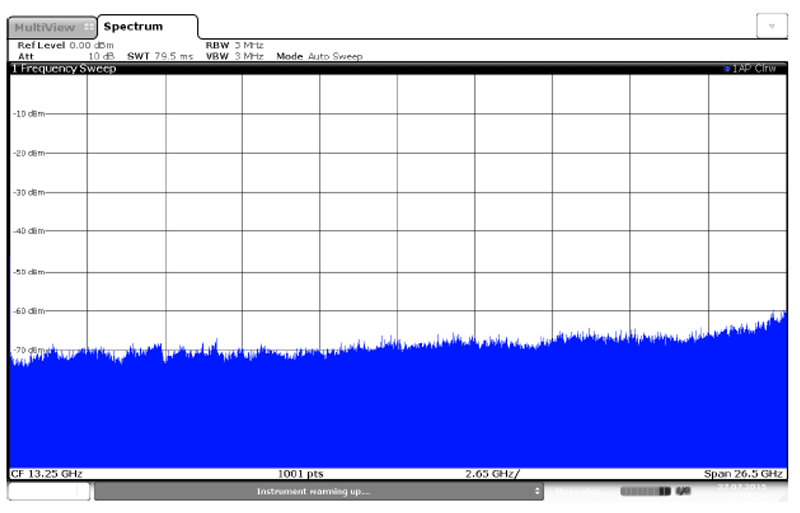The image size is (800, 513).
Task: Open the Mode Auto Sweep setting
Action: 319,56
